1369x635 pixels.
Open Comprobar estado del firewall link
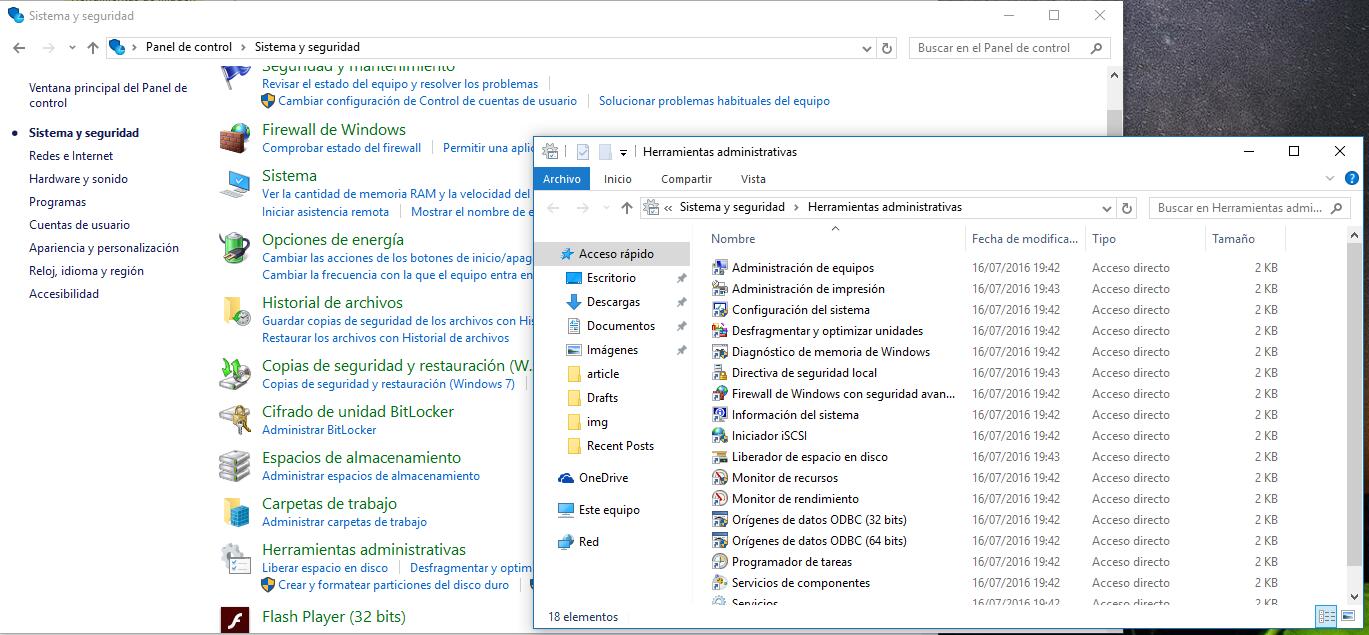click(342, 148)
